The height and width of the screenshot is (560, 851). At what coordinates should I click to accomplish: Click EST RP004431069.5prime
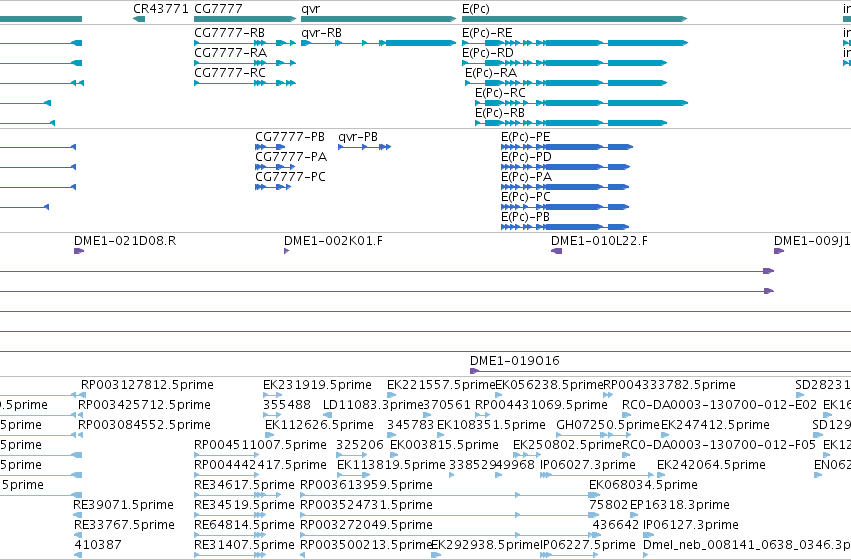pyautogui.click(x=541, y=405)
